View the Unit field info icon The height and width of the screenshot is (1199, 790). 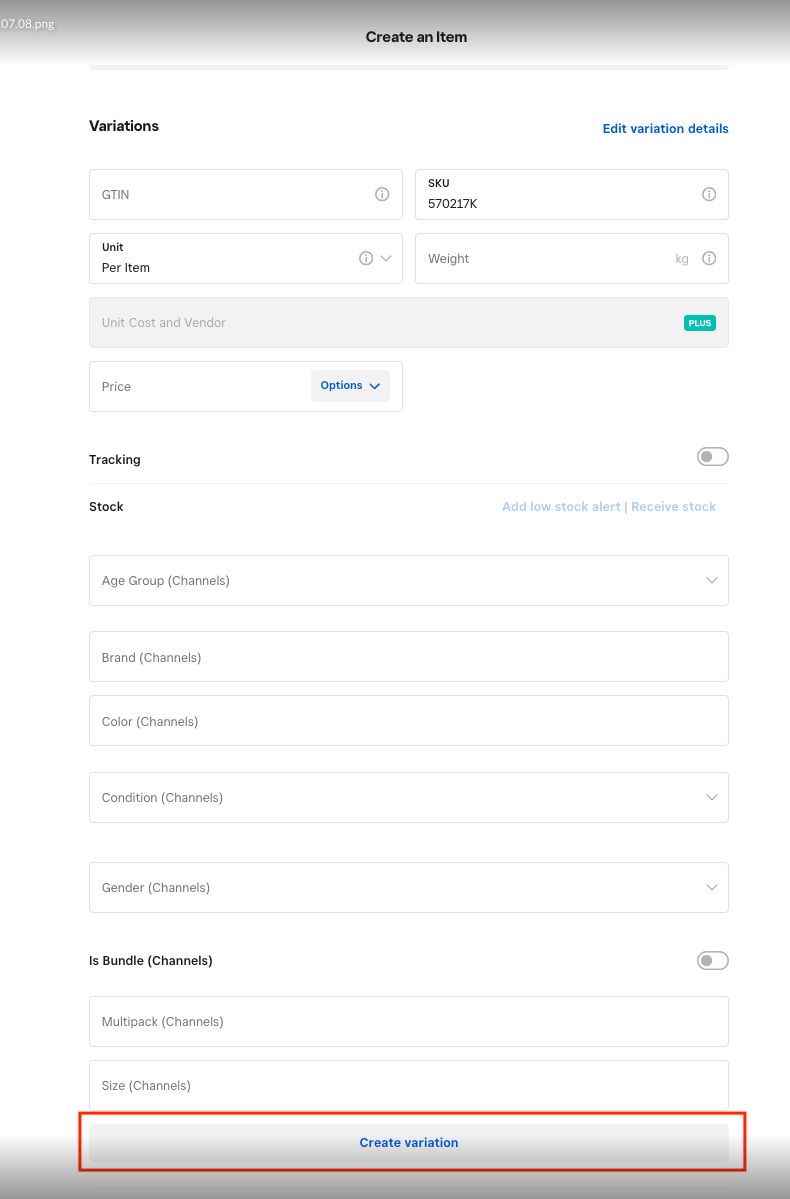coord(366,258)
